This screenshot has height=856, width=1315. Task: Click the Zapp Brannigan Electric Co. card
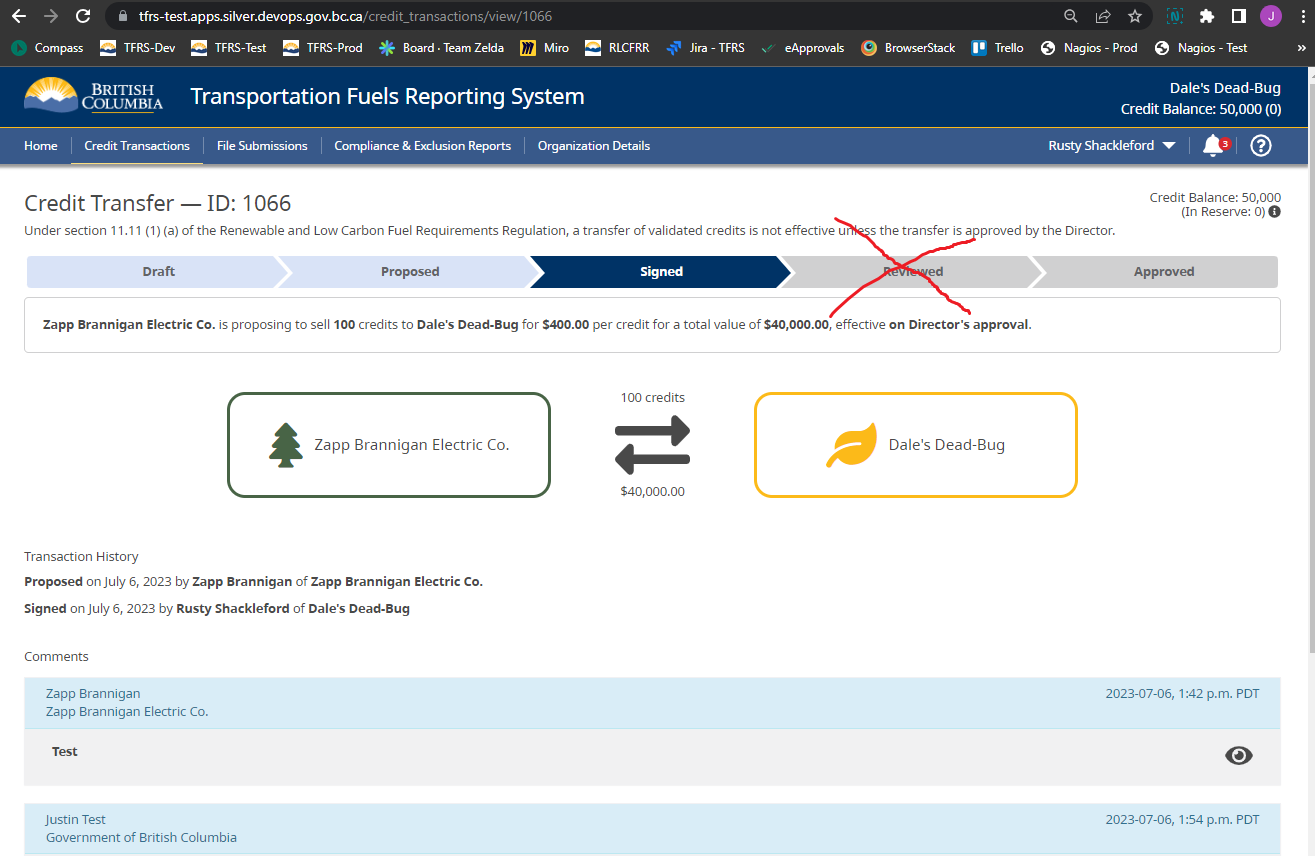pyautogui.click(x=389, y=445)
